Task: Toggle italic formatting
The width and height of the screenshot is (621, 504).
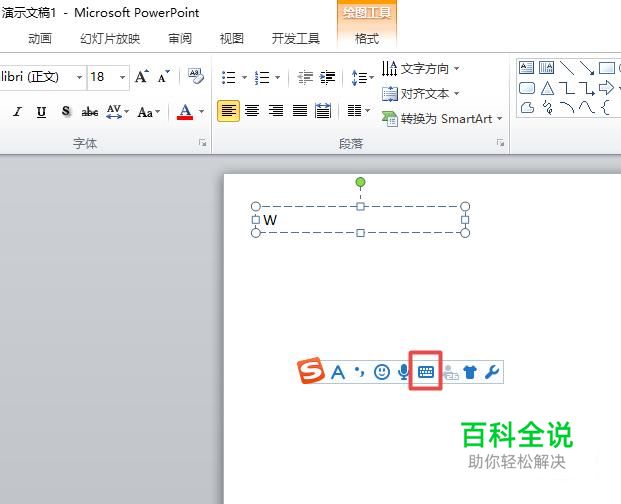Action: click(17, 112)
